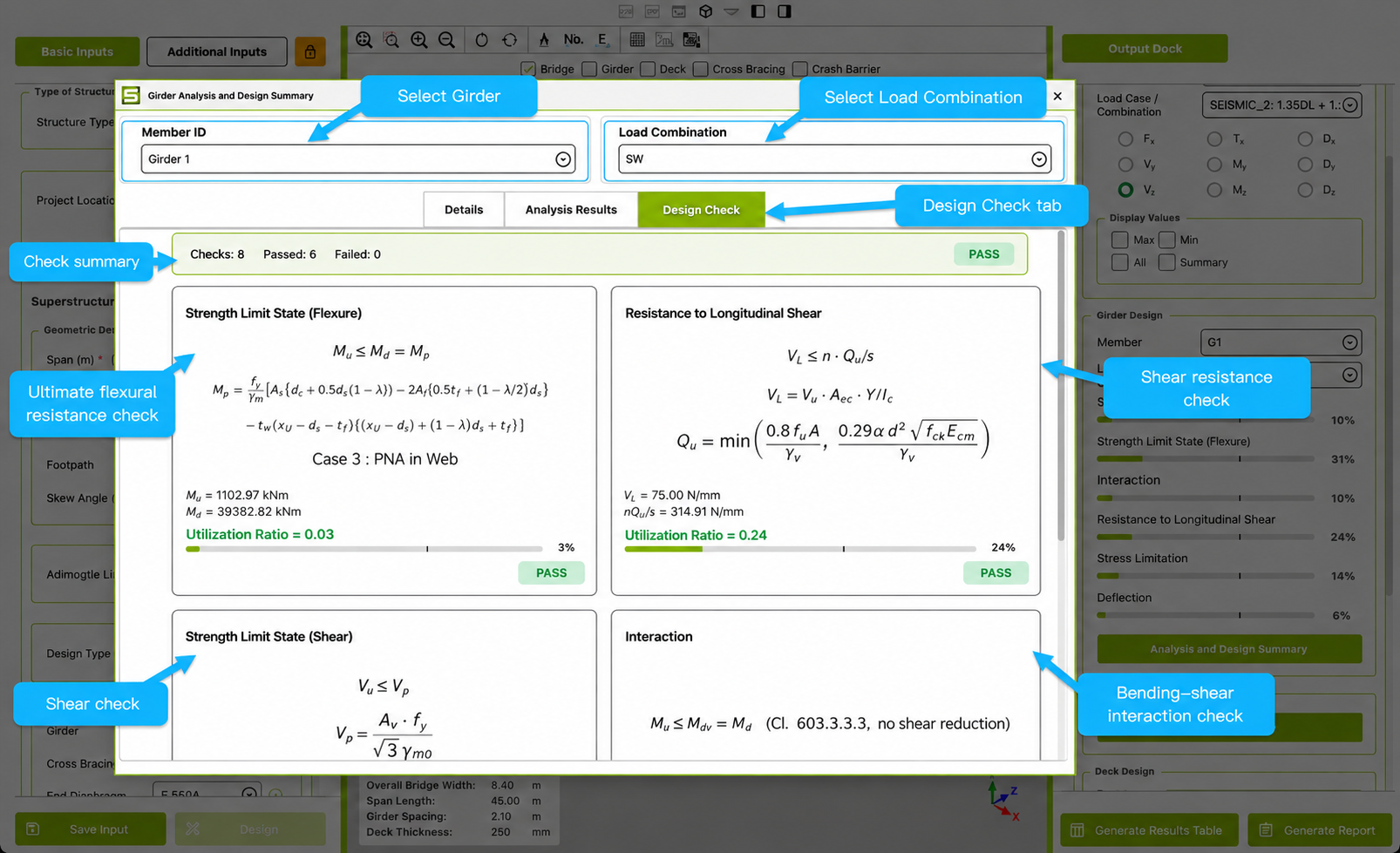Image resolution: width=1400 pixels, height=853 pixels.
Task: Click the Flexure 3% utilization bar
Action: 364,549
